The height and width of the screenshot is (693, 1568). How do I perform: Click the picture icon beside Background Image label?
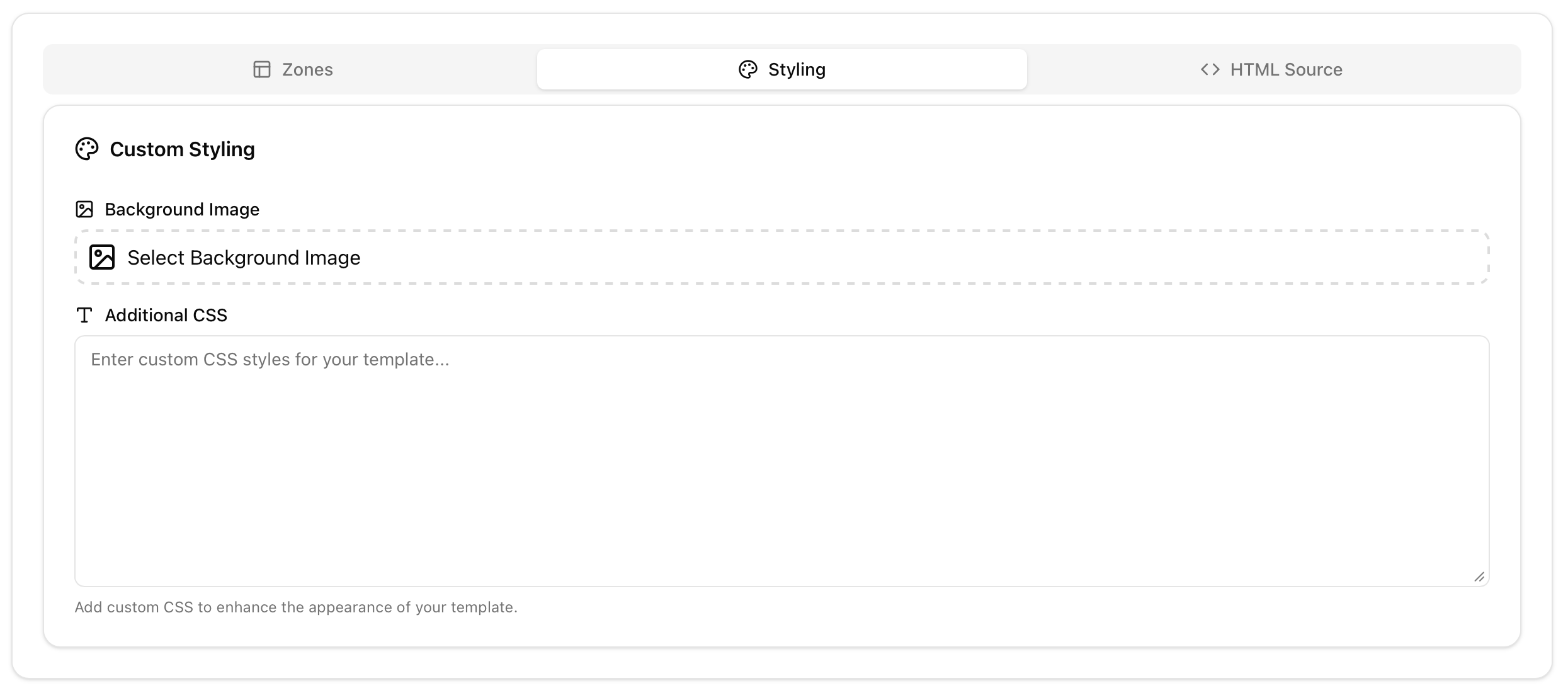click(84, 209)
